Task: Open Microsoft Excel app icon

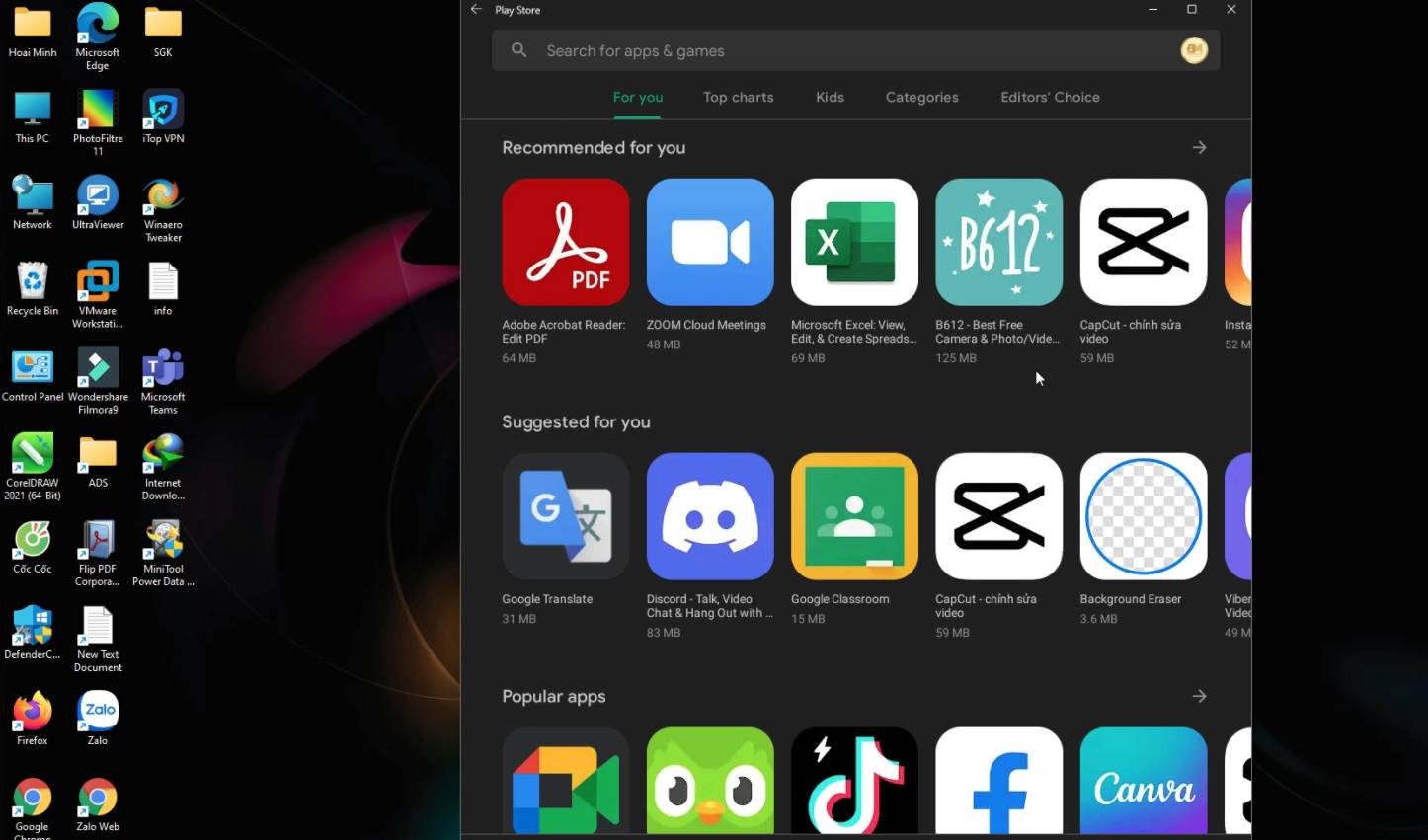Action: (854, 242)
